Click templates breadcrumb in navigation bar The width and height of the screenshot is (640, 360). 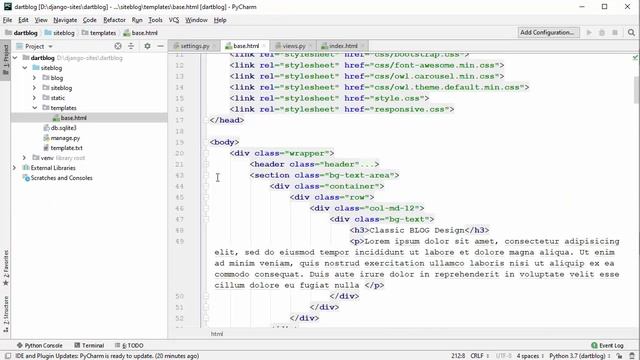99,33
